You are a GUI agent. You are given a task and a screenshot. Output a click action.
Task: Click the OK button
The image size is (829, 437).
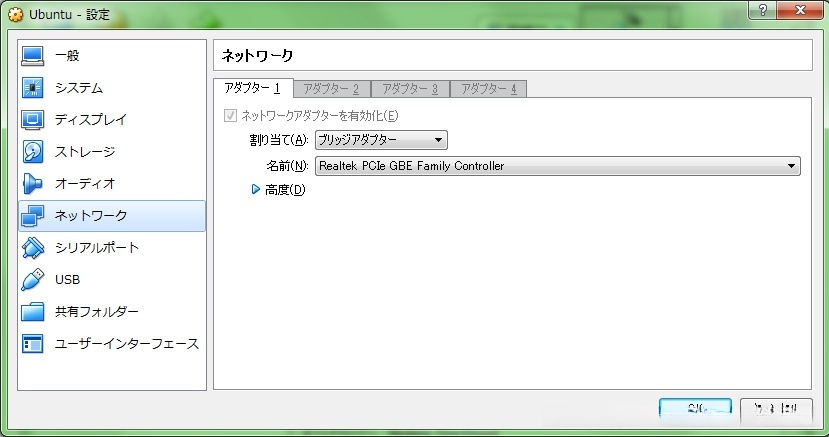(695, 408)
